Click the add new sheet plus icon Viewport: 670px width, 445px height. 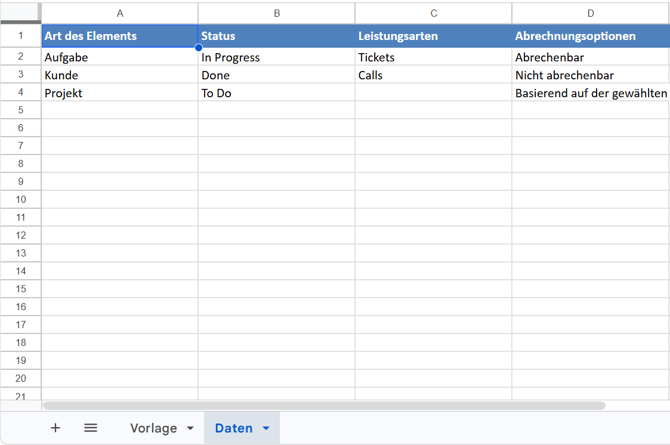coord(55,428)
